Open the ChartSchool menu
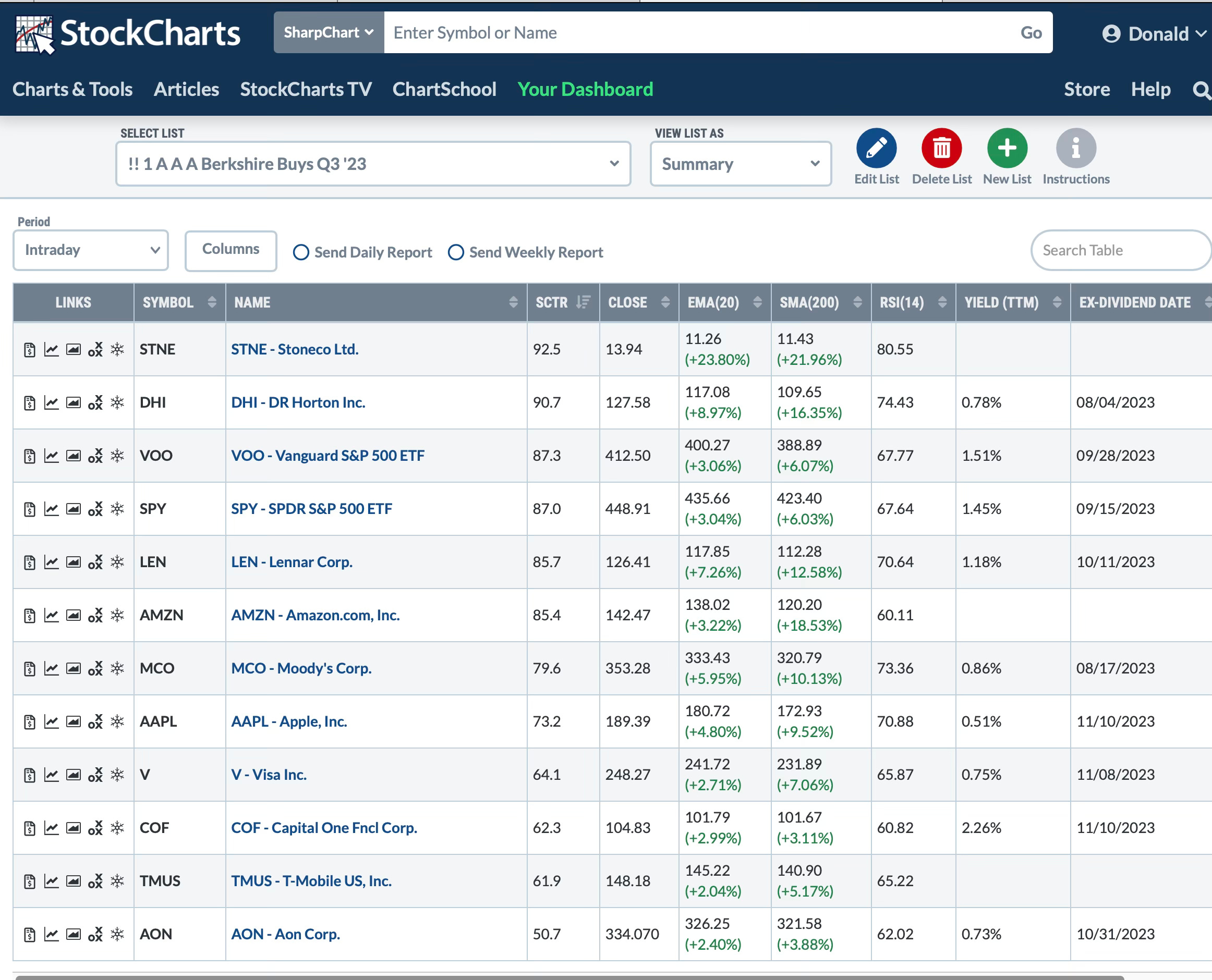This screenshot has width=1212, height=980. coord(444,89)
